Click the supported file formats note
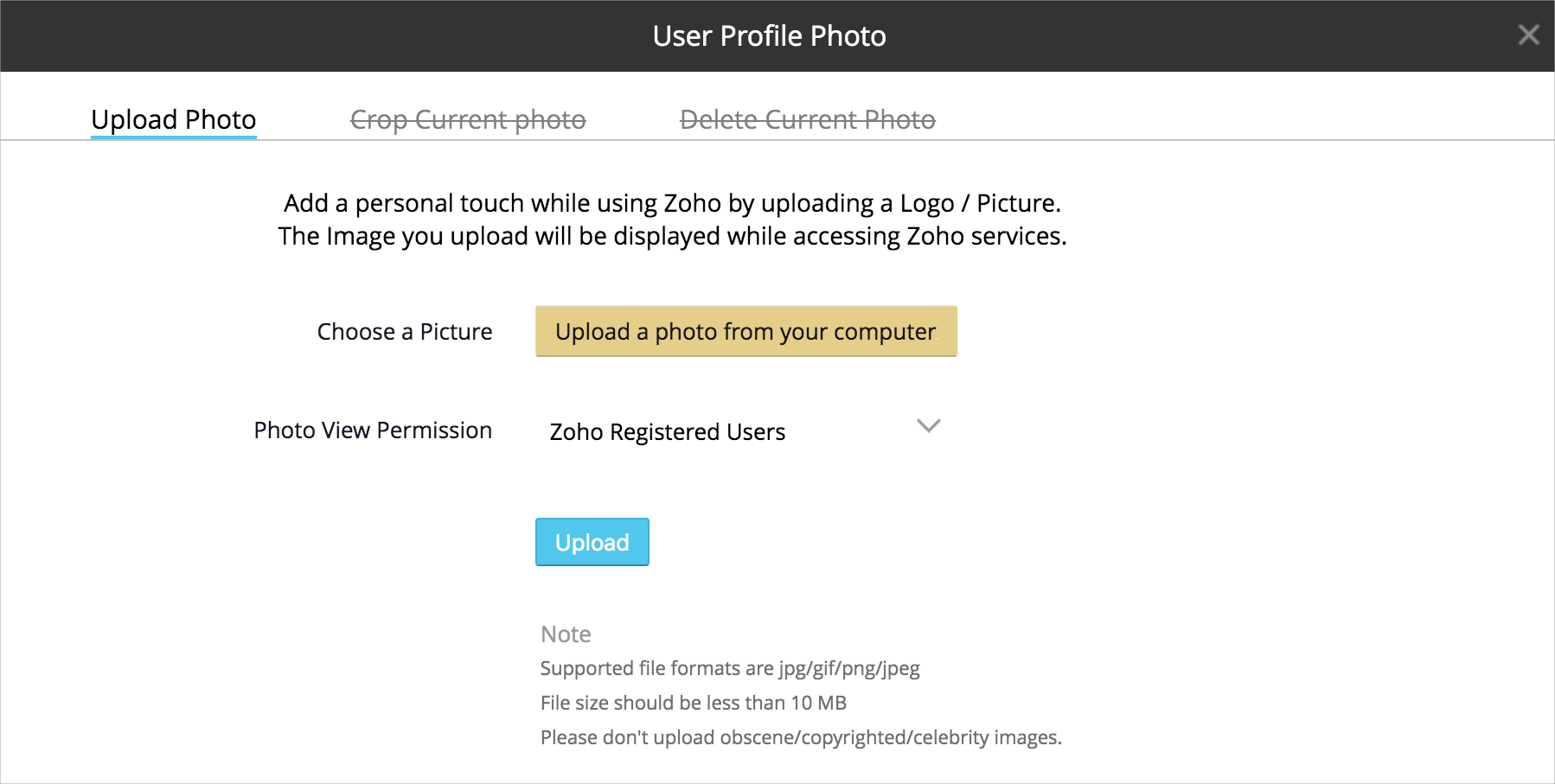Image resolution: width=1555 pixels, height=784 pixels. point(729,668)
